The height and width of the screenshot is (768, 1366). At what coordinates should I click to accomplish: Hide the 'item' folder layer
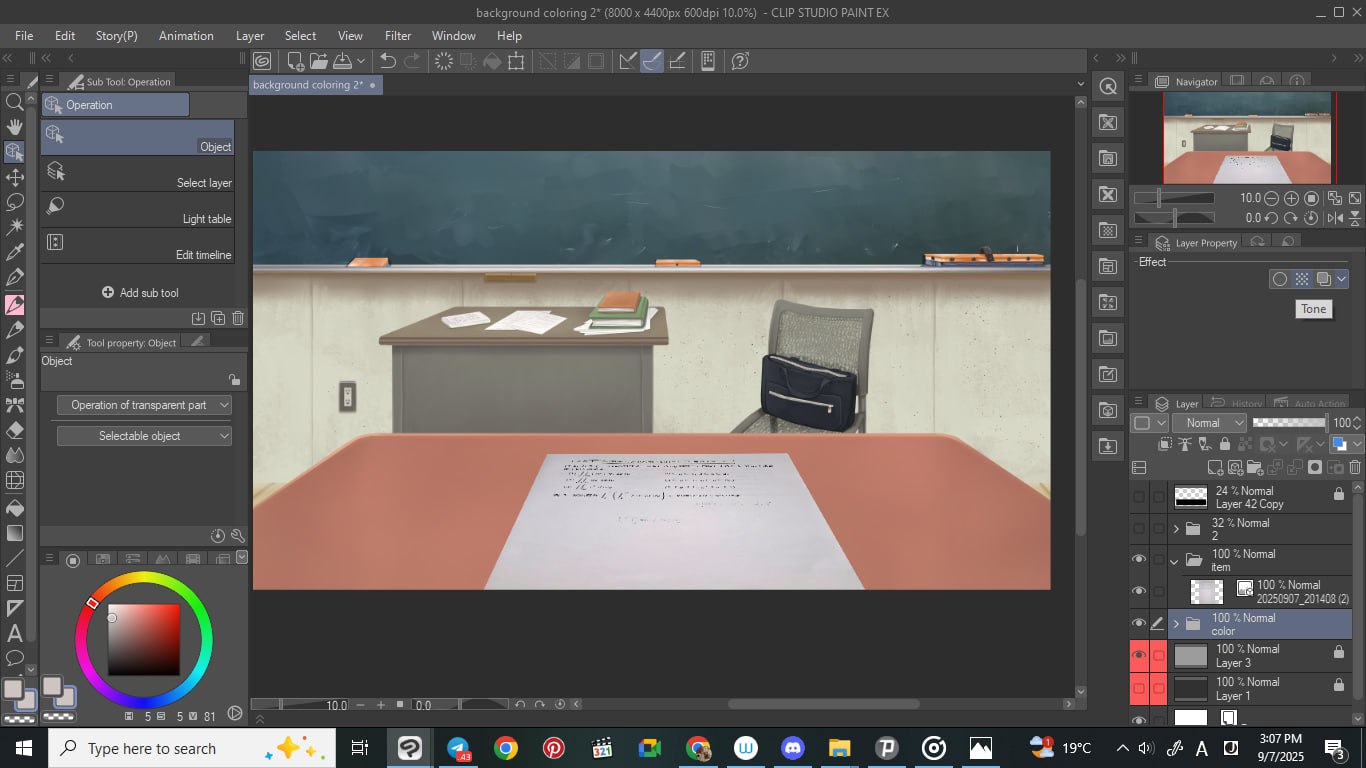(1138, 560)
